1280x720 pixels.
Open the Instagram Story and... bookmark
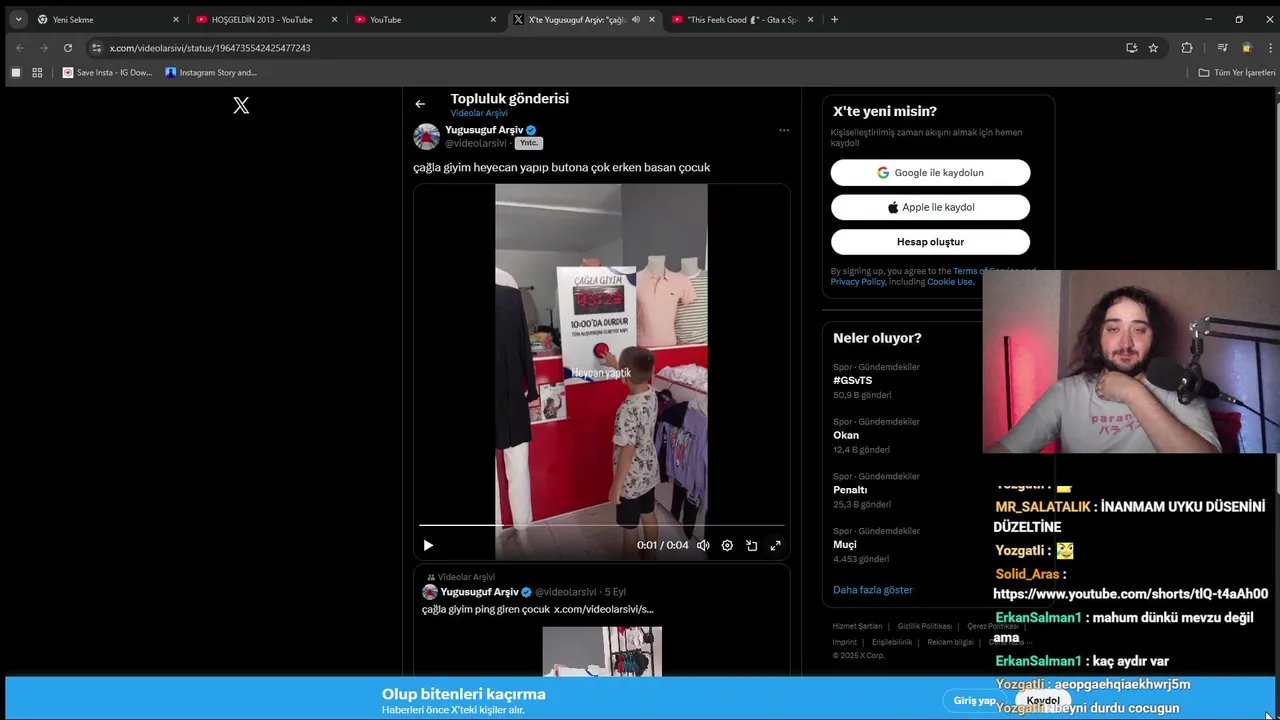tap(211, 72)
